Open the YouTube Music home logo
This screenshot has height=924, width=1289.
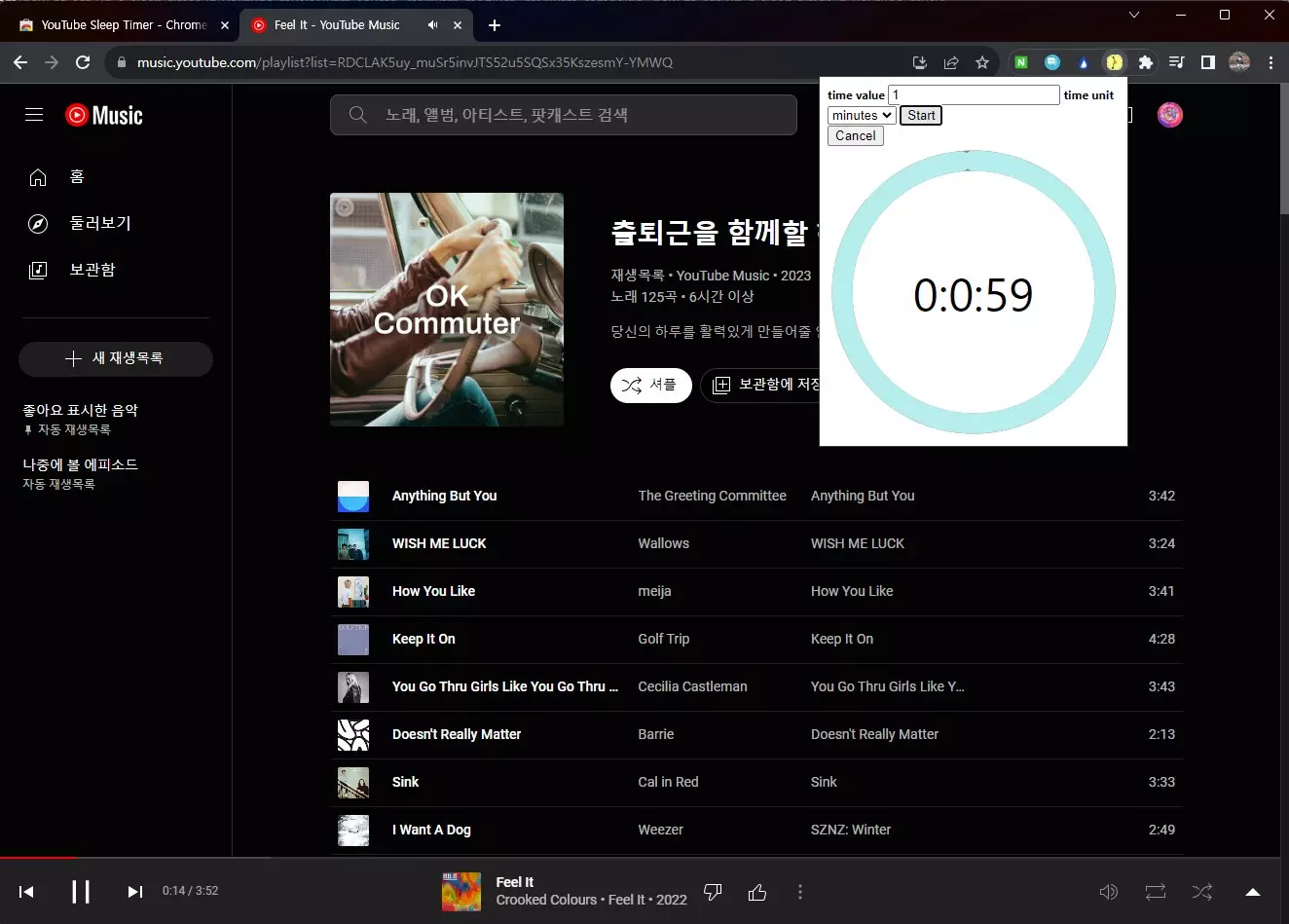point(103,115)
